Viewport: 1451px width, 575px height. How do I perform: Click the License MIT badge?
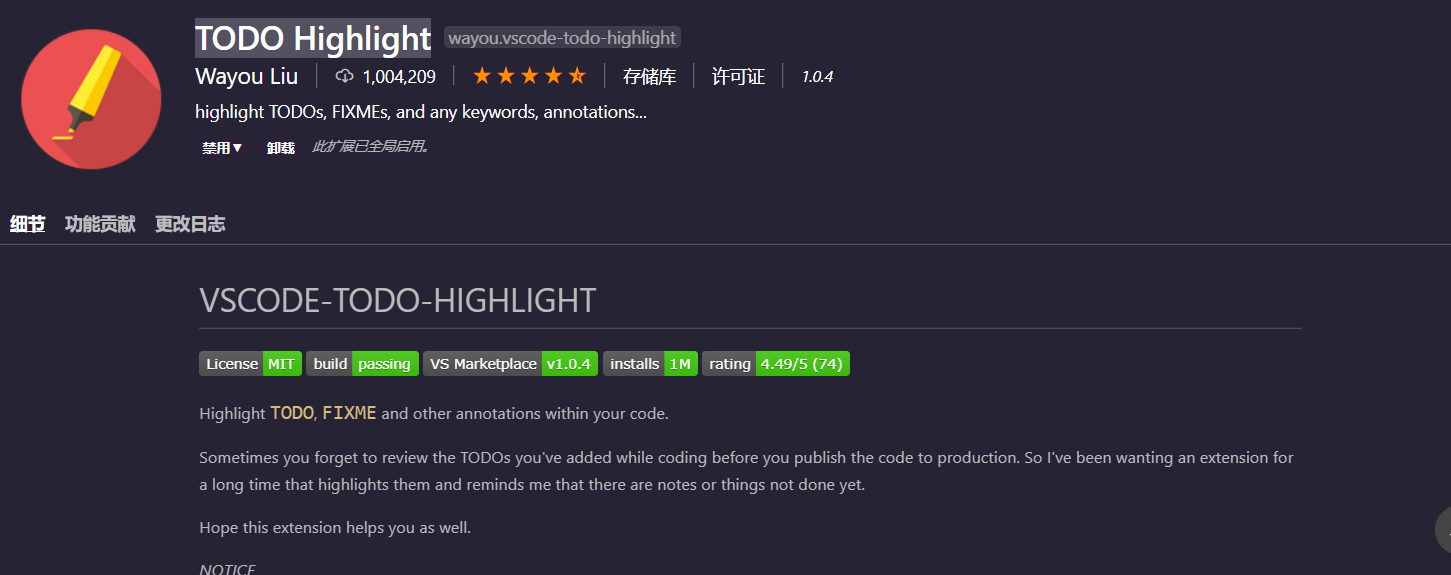[250, 364]
